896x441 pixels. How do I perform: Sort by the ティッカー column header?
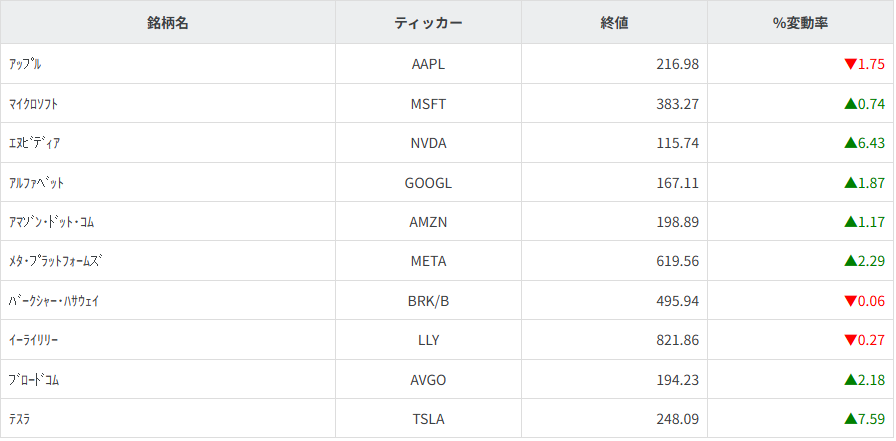(x=428, y=23)
